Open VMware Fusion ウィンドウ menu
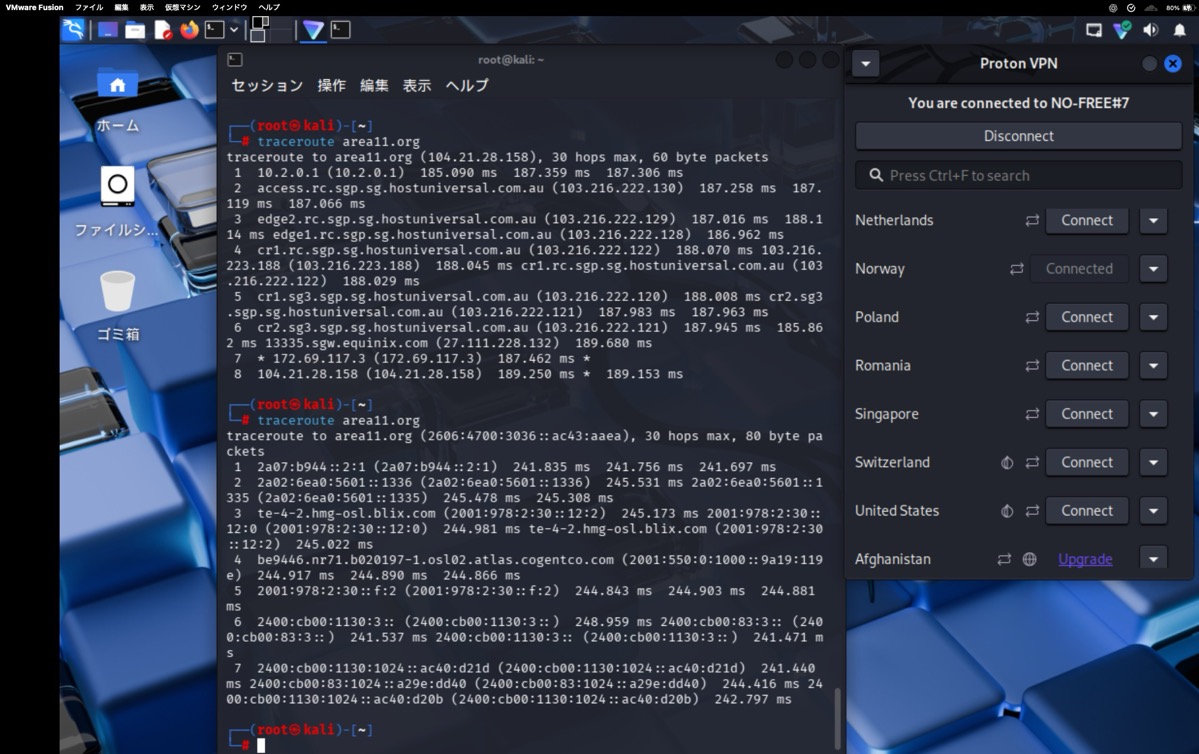The image size is (1199, 754). [229, 7]
